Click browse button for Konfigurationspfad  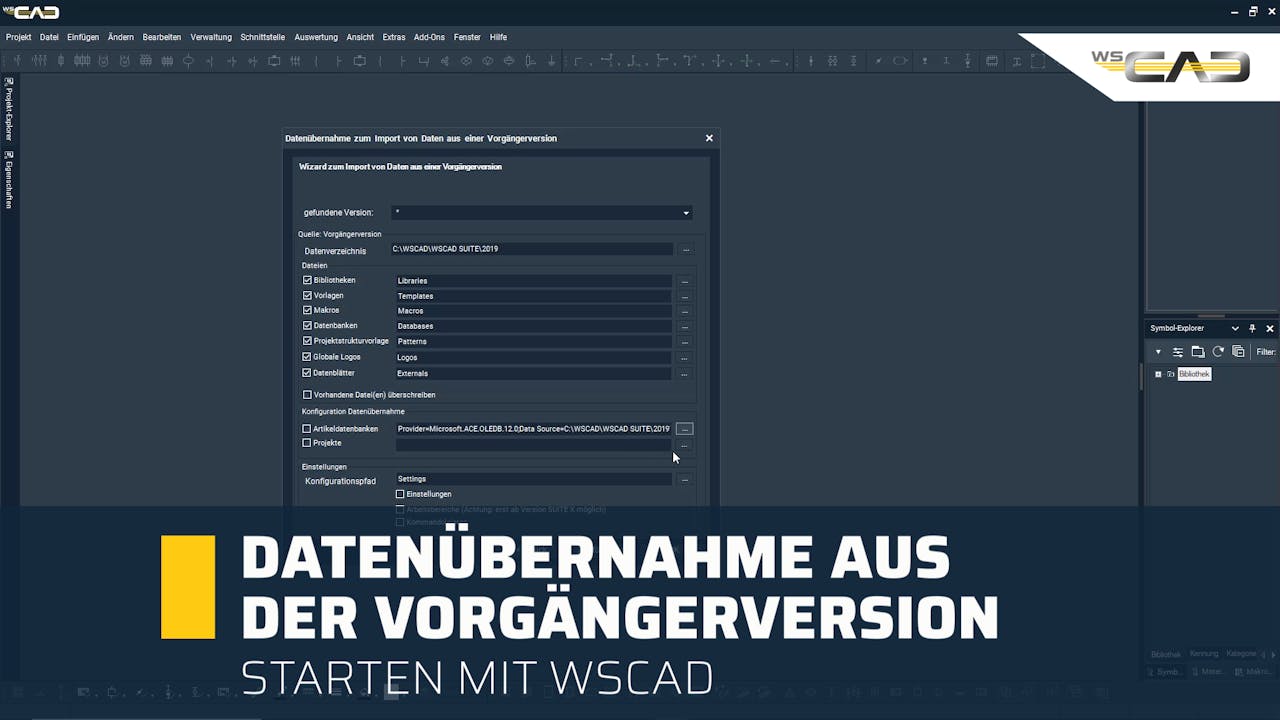click(685, 480)
